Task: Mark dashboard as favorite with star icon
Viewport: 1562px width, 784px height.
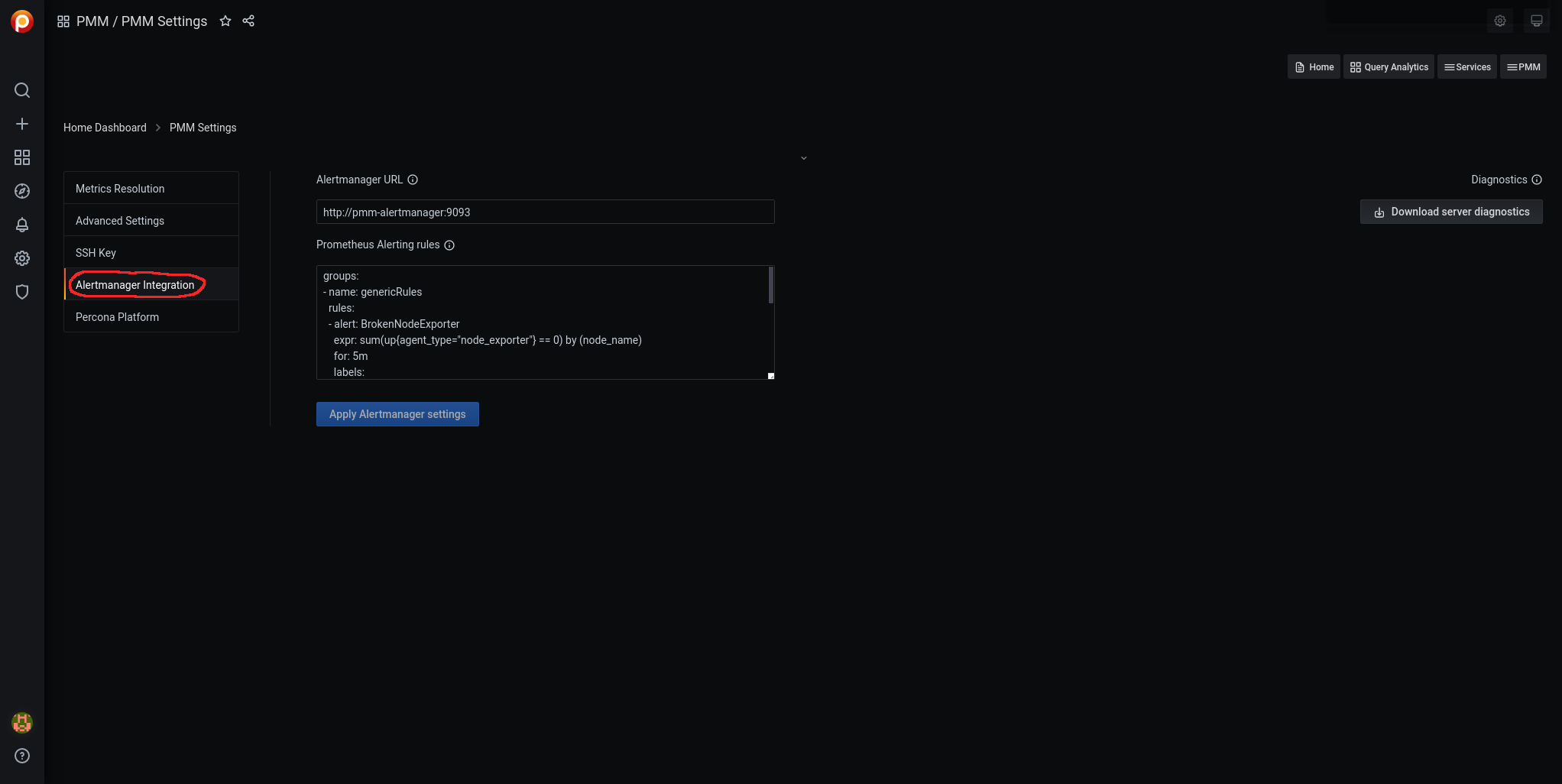Action: (x=225, y=21)
